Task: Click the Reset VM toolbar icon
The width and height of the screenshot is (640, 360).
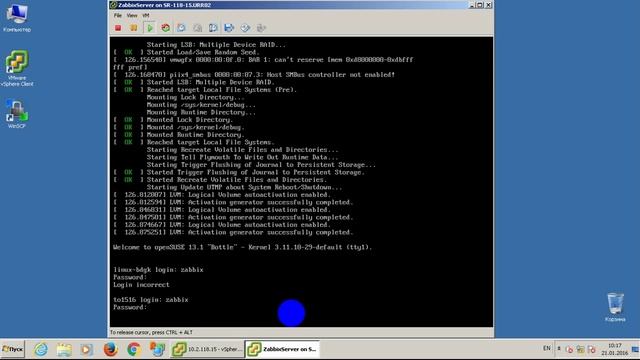Action: coord(165,28)
